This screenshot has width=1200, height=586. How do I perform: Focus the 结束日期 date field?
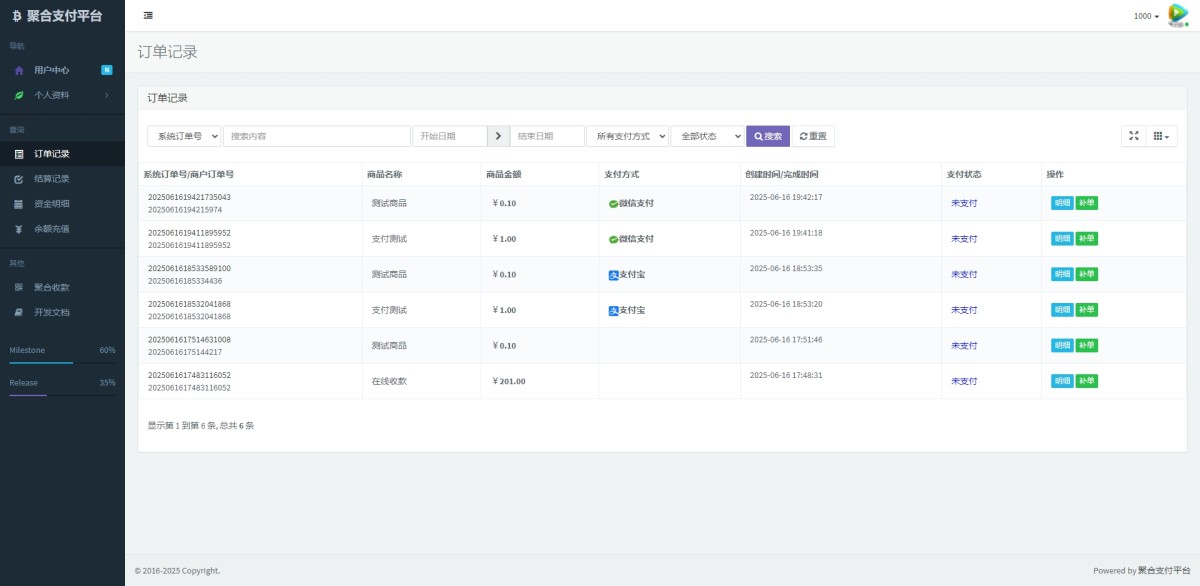(547, 136)
